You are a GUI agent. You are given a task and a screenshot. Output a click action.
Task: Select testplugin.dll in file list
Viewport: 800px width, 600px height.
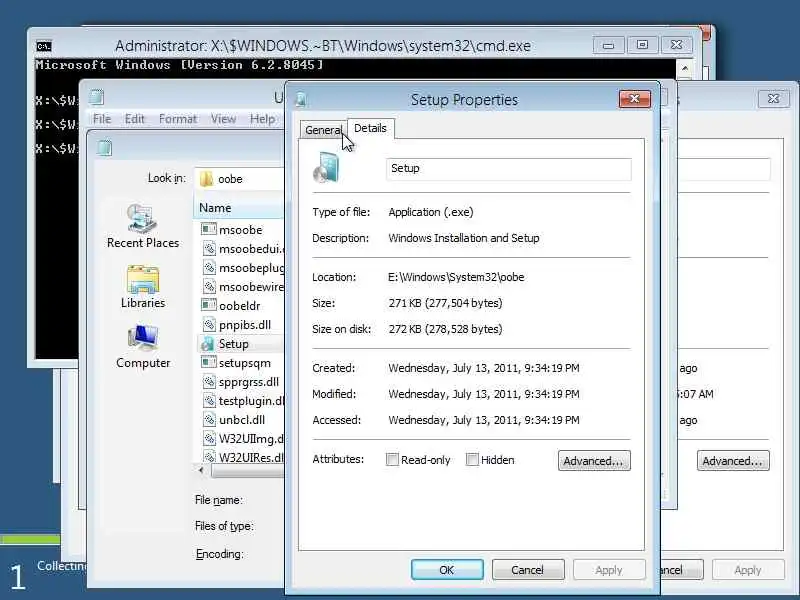pos(243,401)
